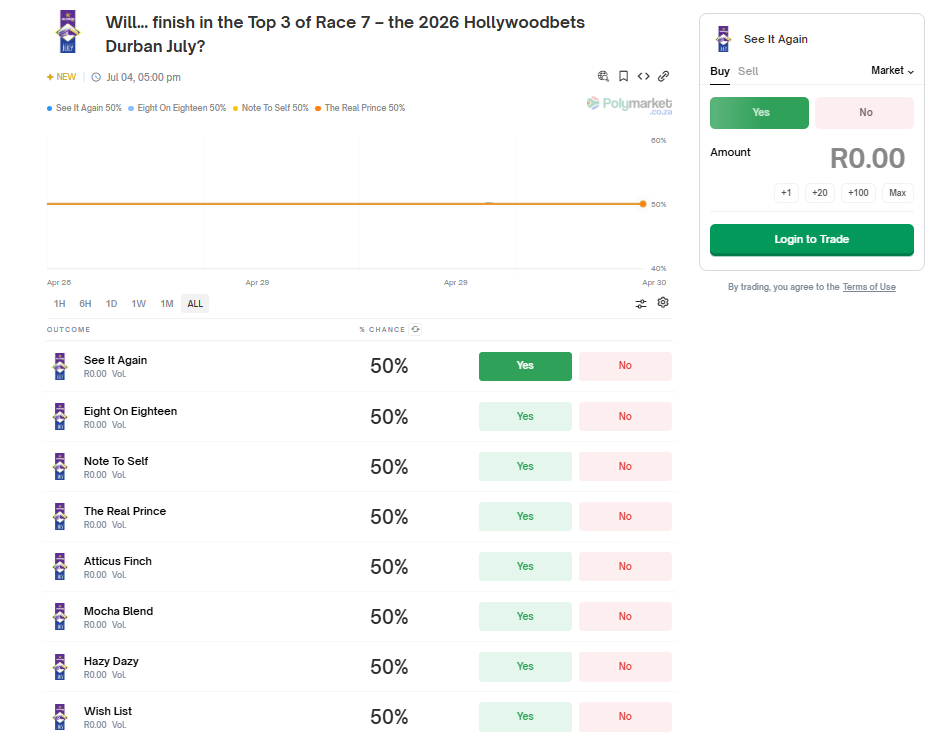Switch to the Buy tab
The height and width of the screenshot is (749, 933).
click(x=719, y=71)
